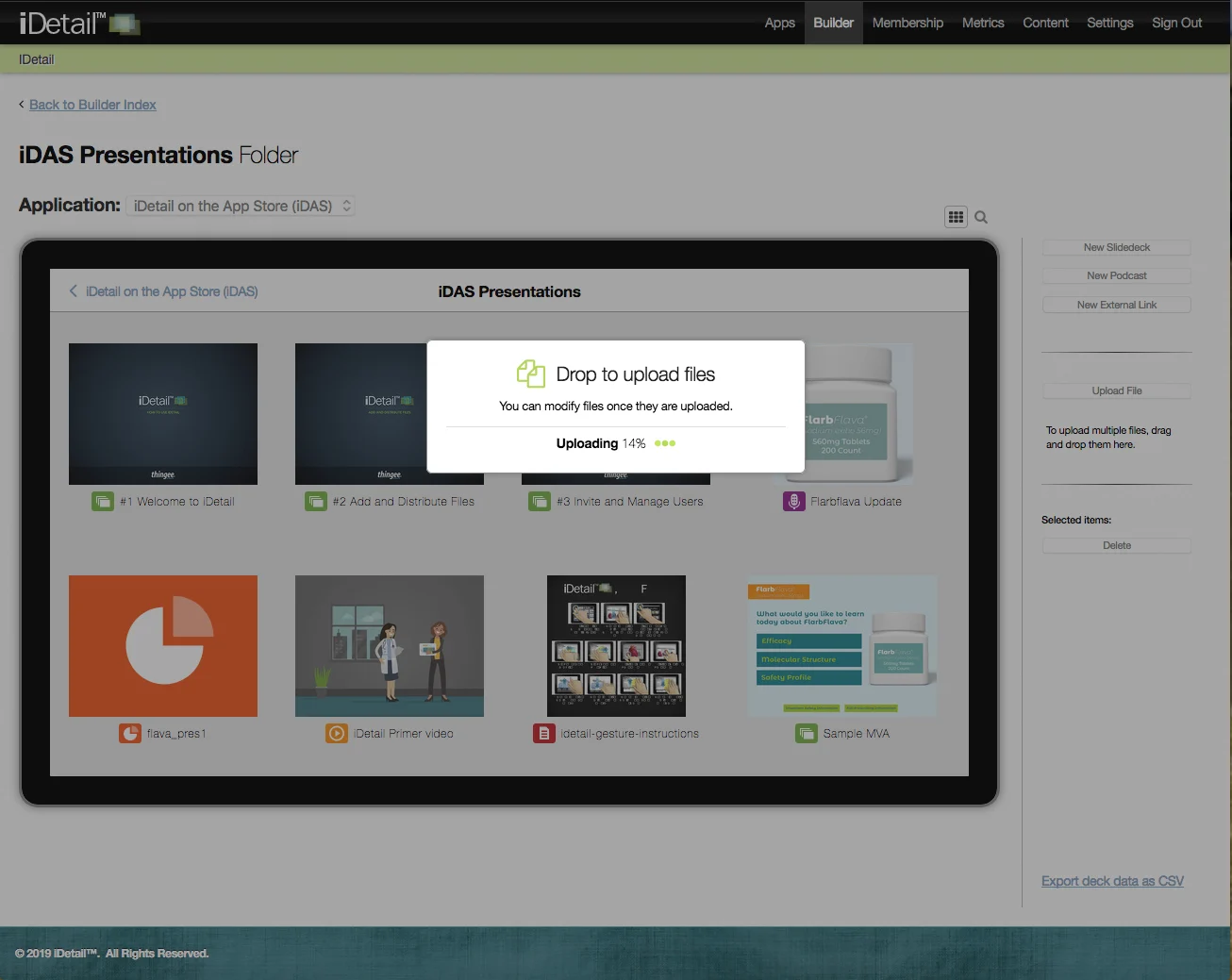The height and width of the screenshot is (980, 1232).
Task: Click the 'Flarbflava Update' label
Action: click(857, 502)
